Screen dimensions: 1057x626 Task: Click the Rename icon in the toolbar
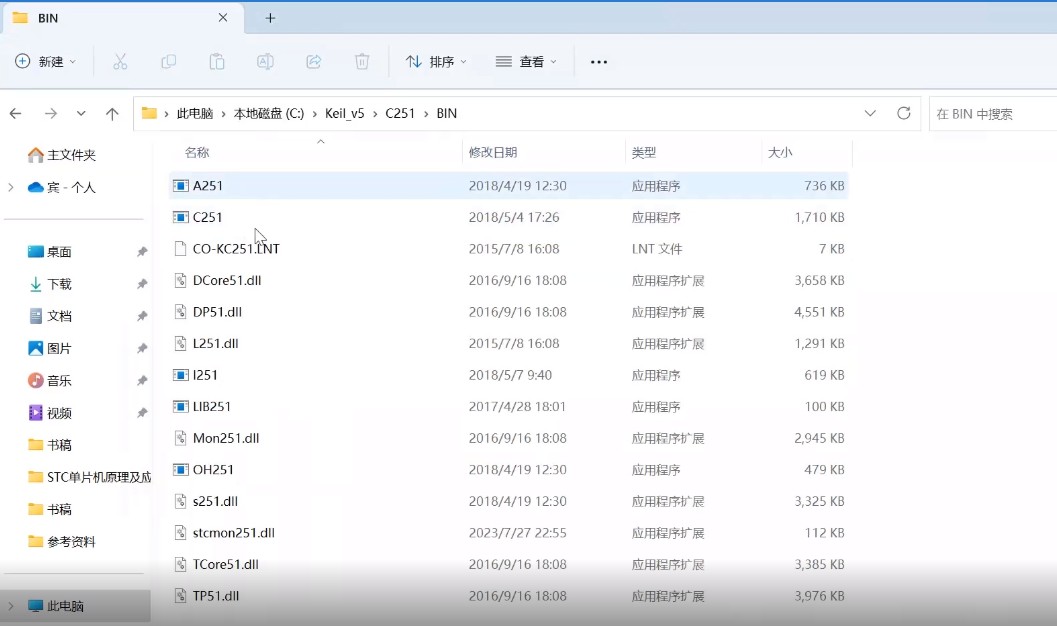pyautogui.click(x=265, y=61)
